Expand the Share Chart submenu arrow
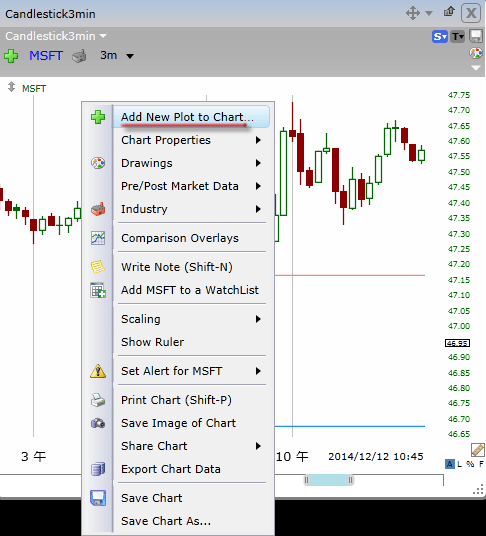 [x=258, y=446]
